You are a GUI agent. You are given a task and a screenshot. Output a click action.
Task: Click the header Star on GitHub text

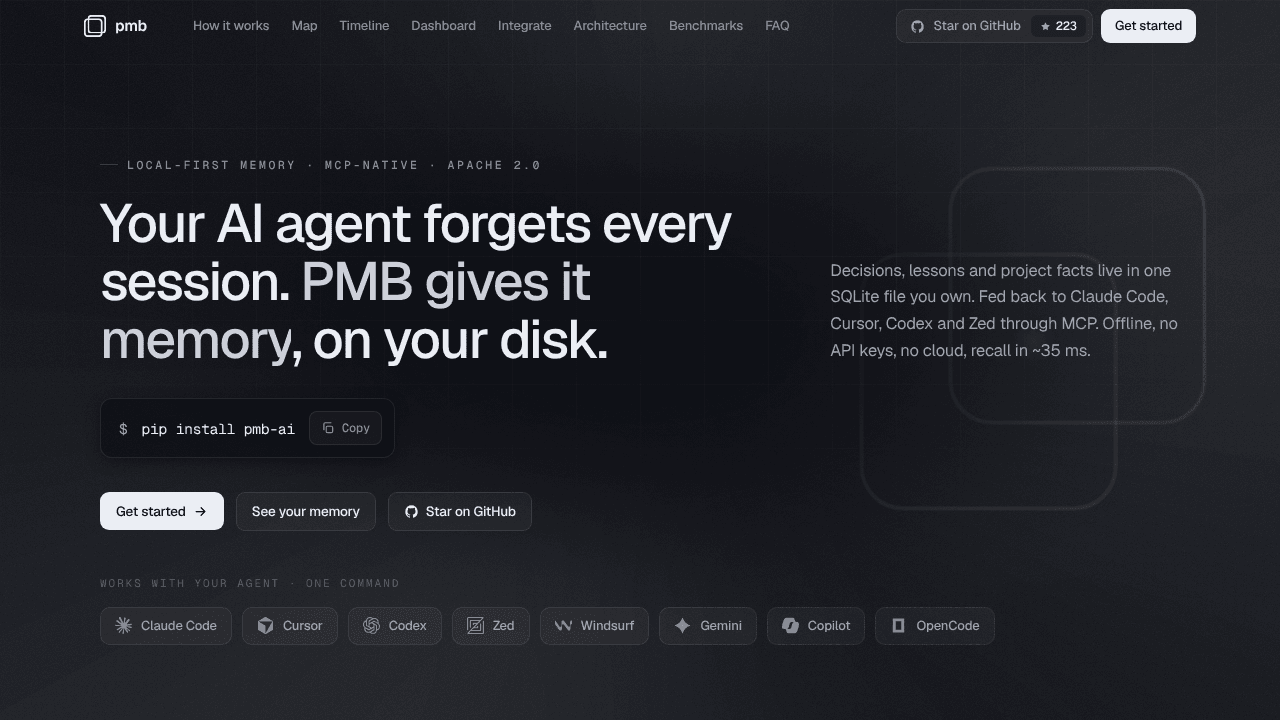(x=977, y=26)
